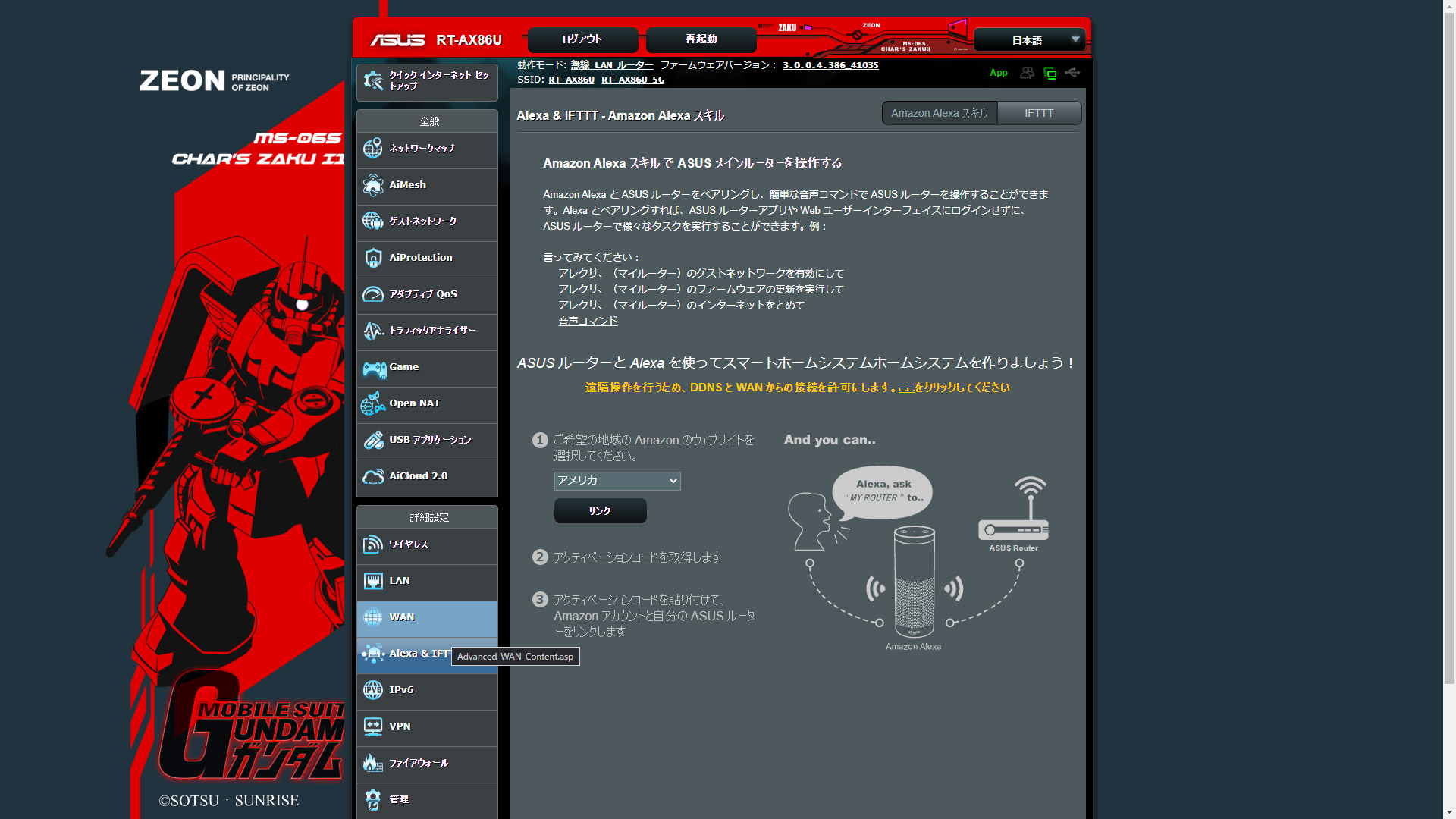This screenshot has width=1456, height=819.
Task: Open the 音声コマンド voice commands link
Action: pyautogui.click(x=588, y=321)
